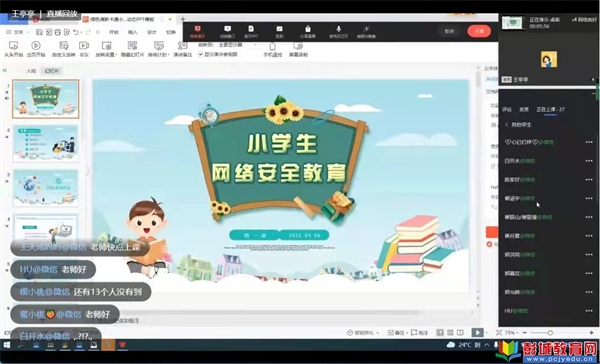Open more options for first student 心心相印
Viewport: 600px width, 364px height.
[x=589, y=142]
